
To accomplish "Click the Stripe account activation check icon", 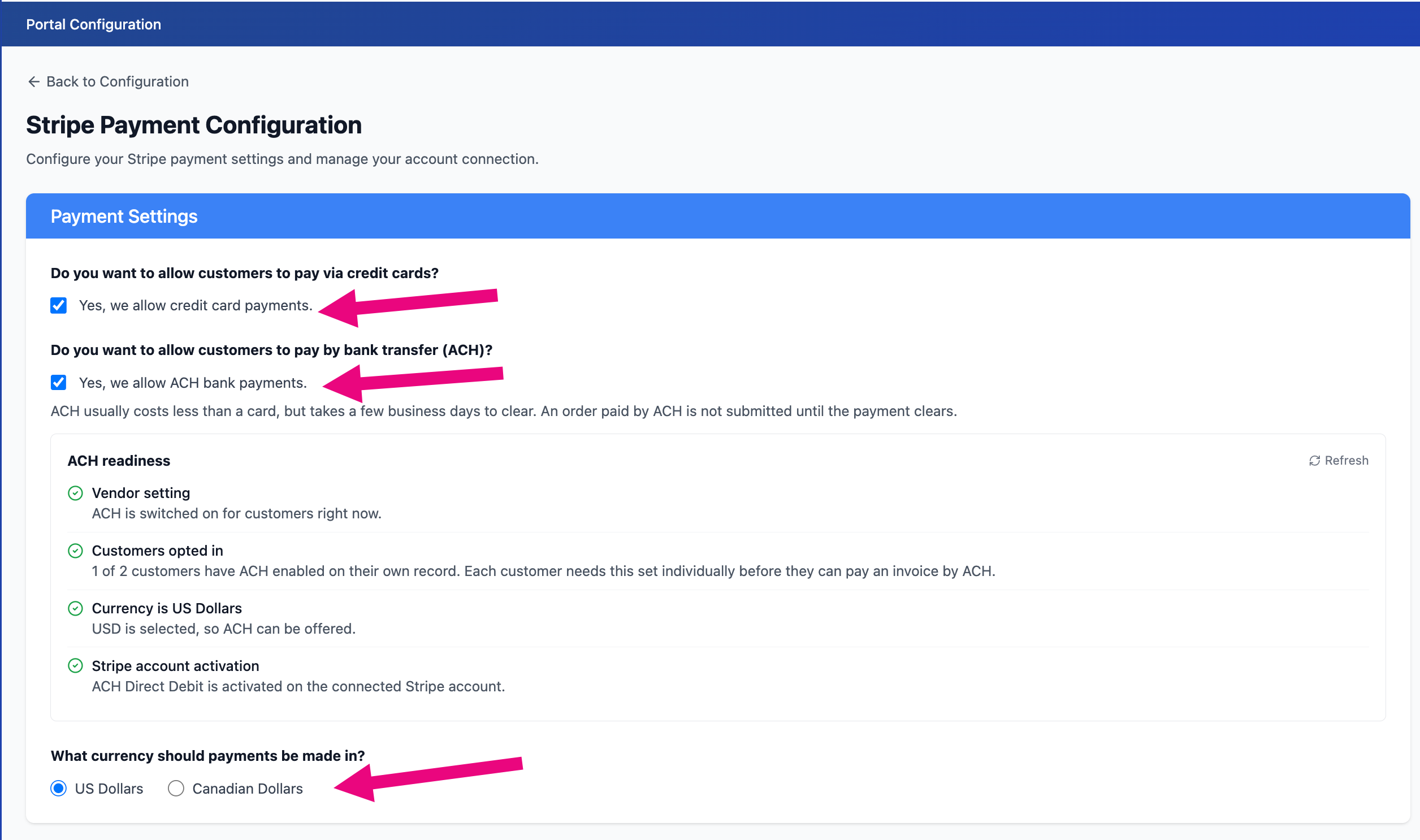I will coord(75,666).
